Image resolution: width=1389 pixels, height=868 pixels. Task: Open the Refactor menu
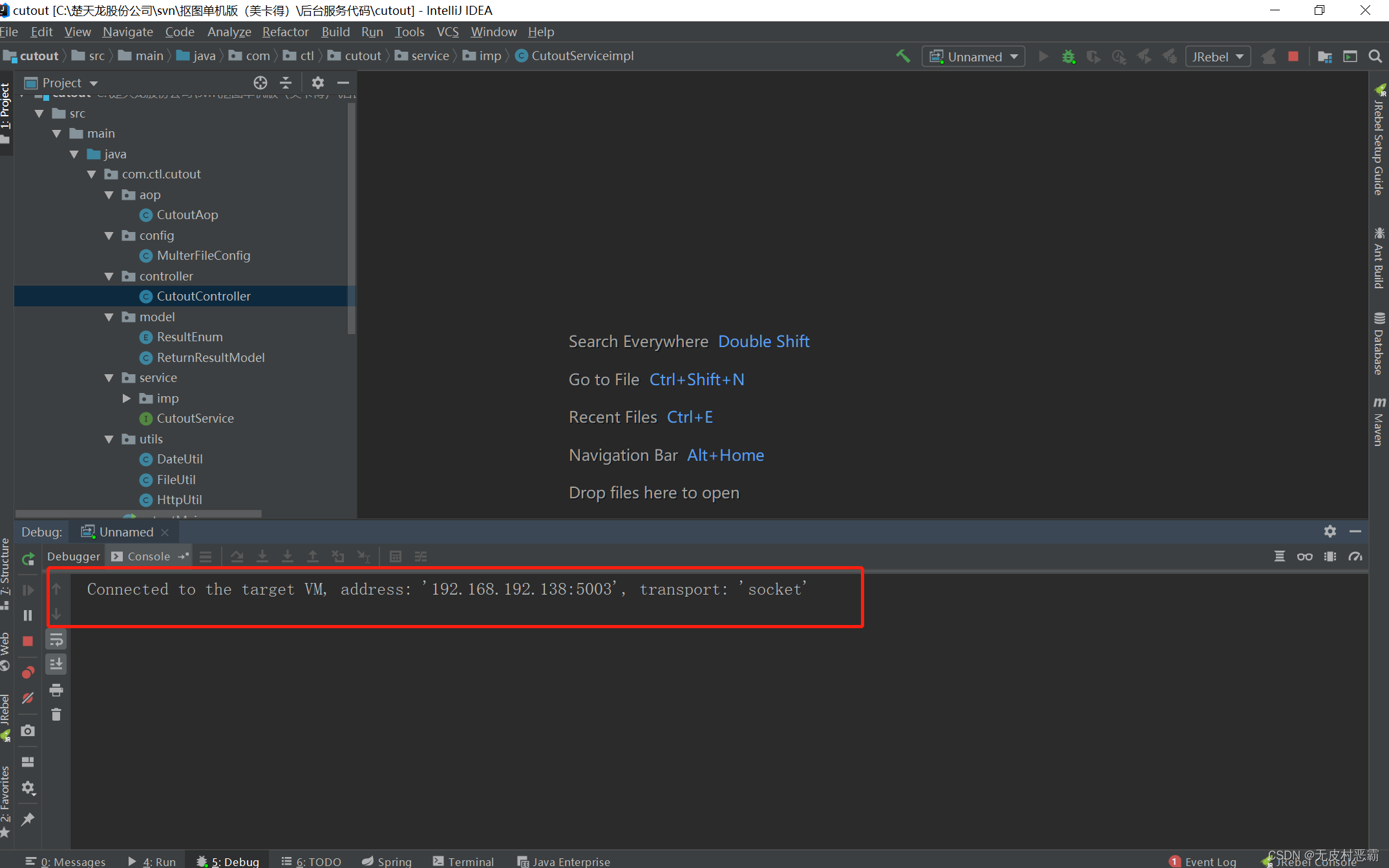[285, 32]
